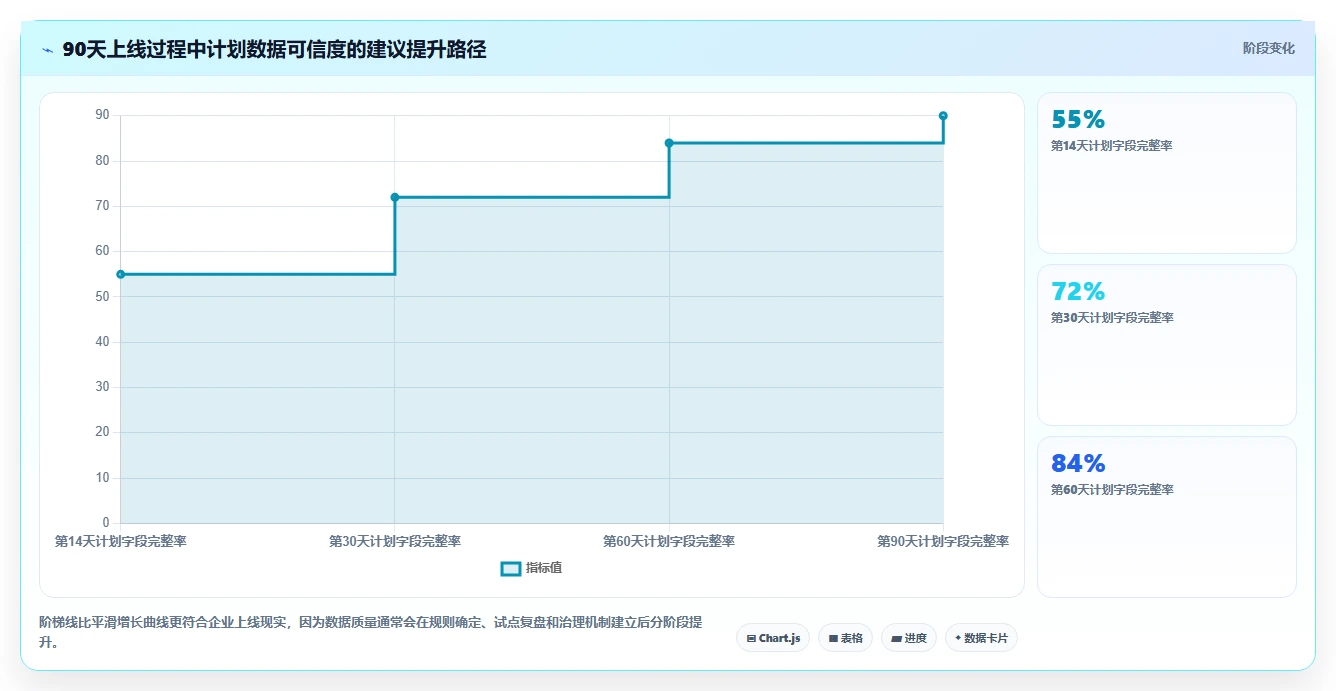
Task: Click the y-axis tick label 90
Action: tap(102, 115)
